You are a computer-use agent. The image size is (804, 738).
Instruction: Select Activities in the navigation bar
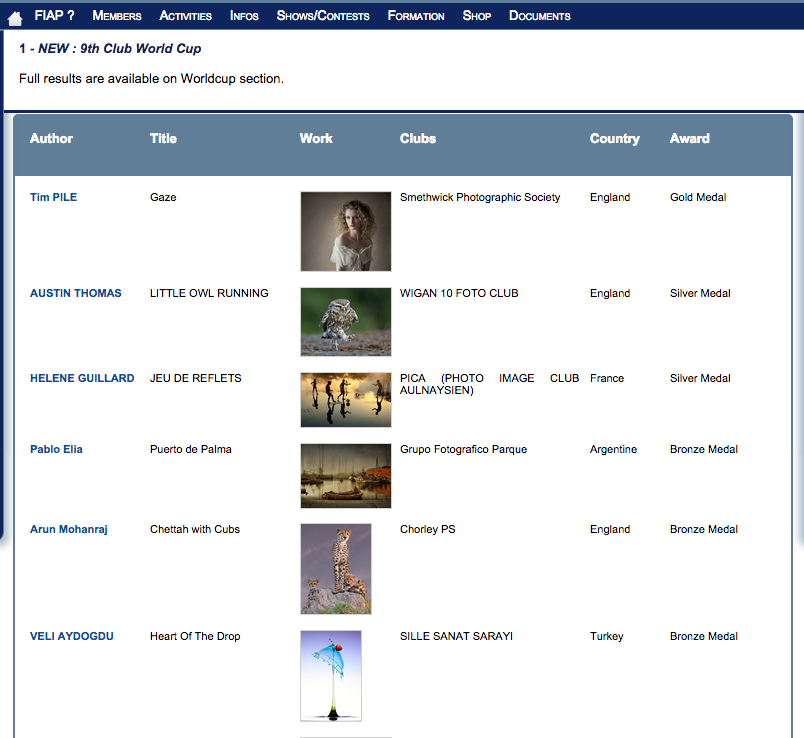(x=186, y=16)
